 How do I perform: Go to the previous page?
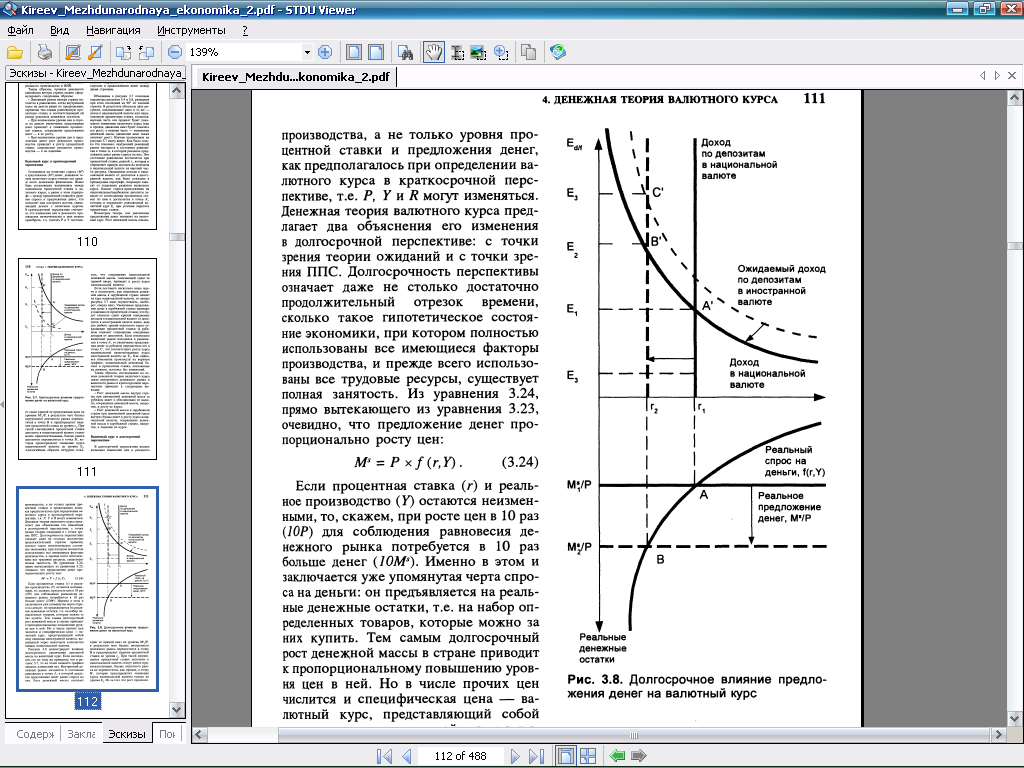click(407, 756)
